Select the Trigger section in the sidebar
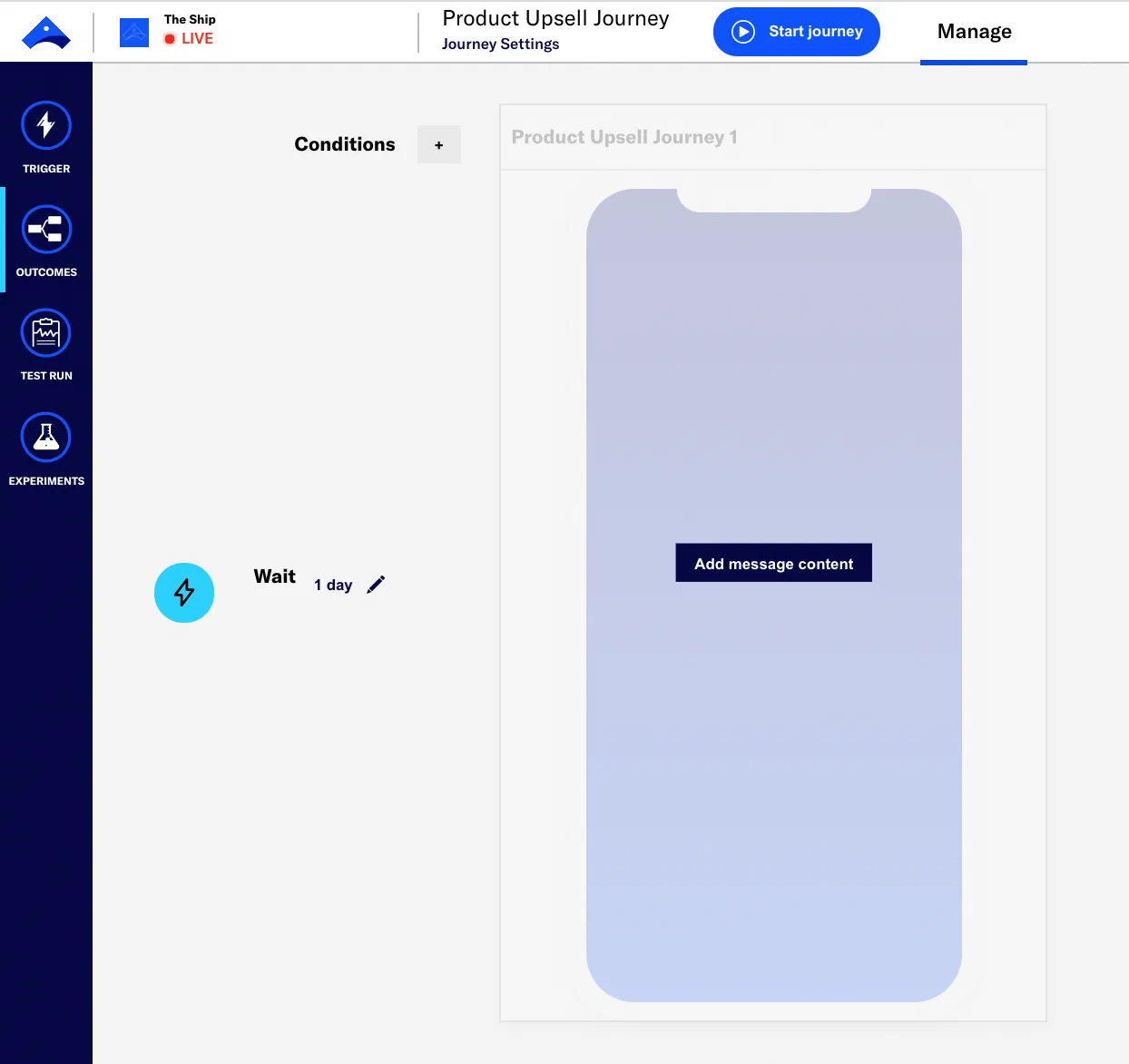The width and height of the screenshot is (1129, 1064). coord(46,136)
